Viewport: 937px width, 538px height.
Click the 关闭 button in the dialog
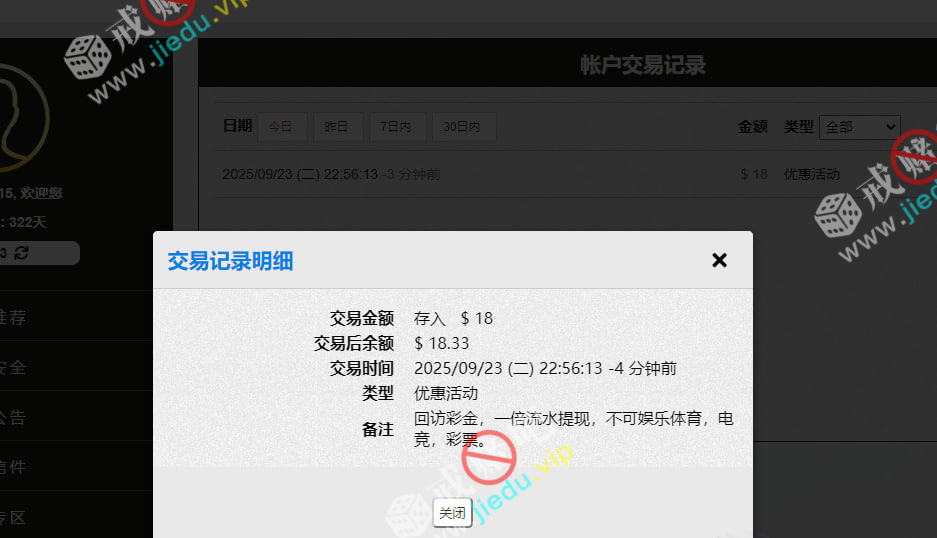452,513
